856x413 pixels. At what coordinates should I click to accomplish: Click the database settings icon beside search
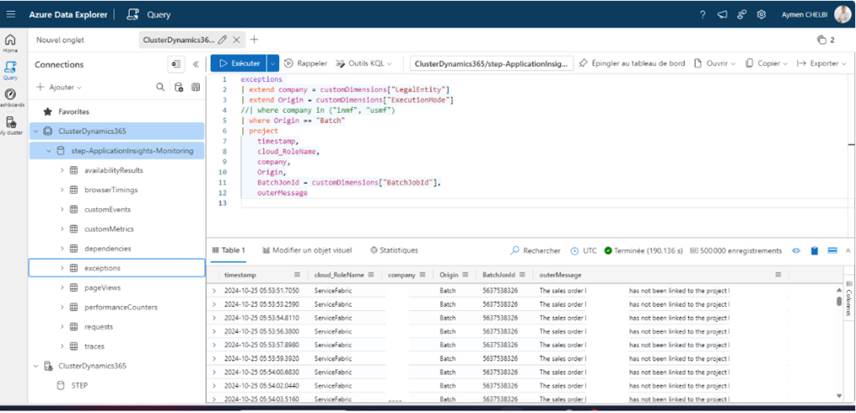[x=178, y=87]
